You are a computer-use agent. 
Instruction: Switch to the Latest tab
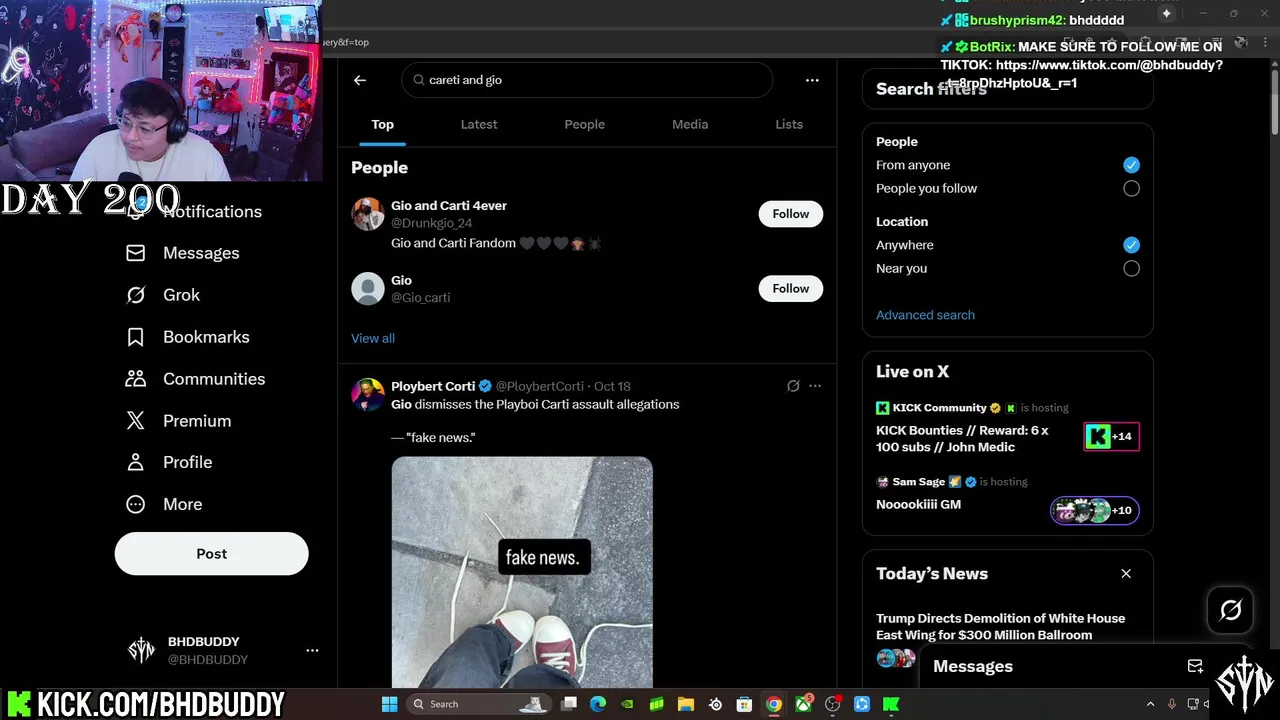pyautogui.click(x=479, y=124)
